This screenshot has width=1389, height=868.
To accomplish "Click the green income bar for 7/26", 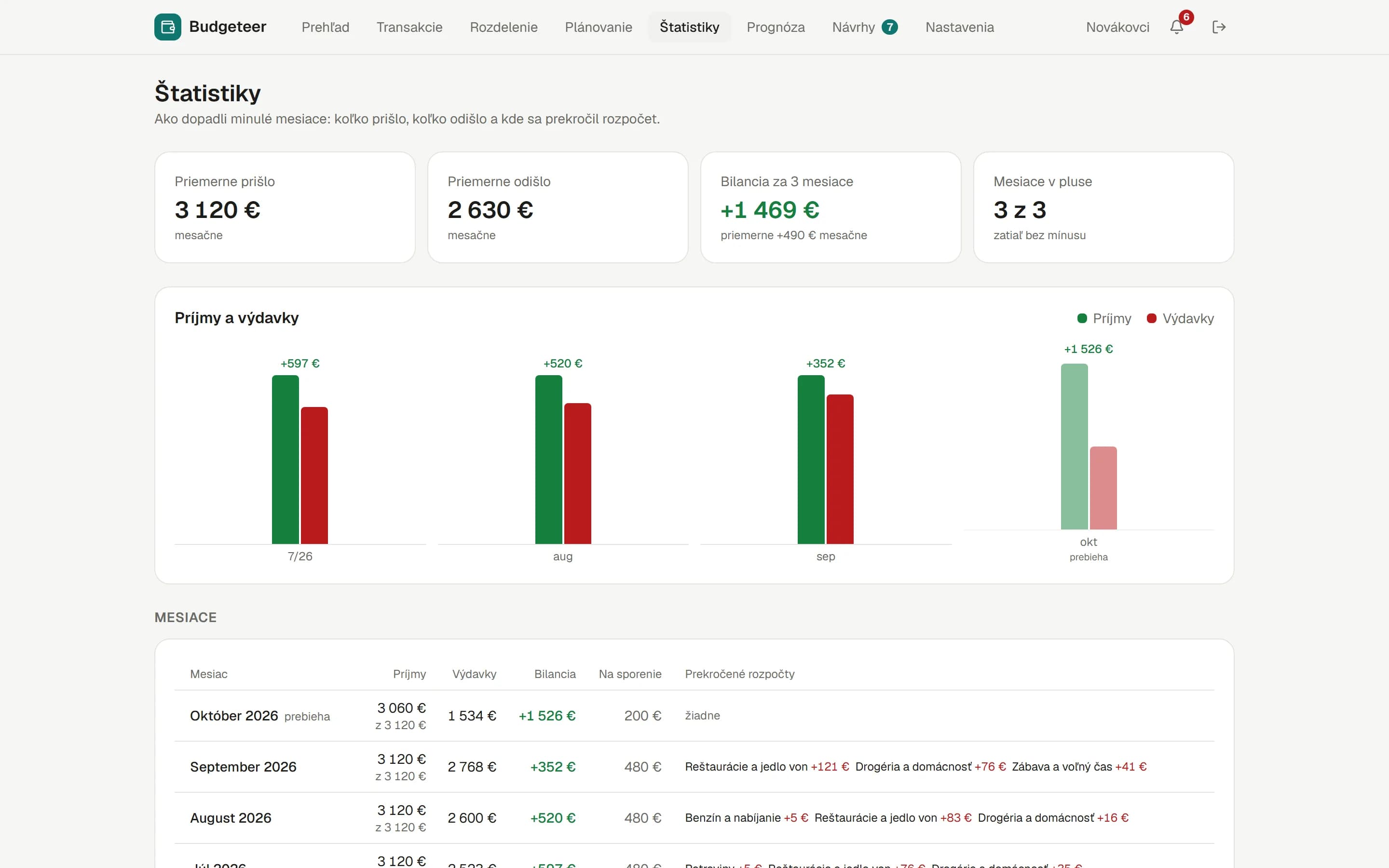I will click(285, 459).
